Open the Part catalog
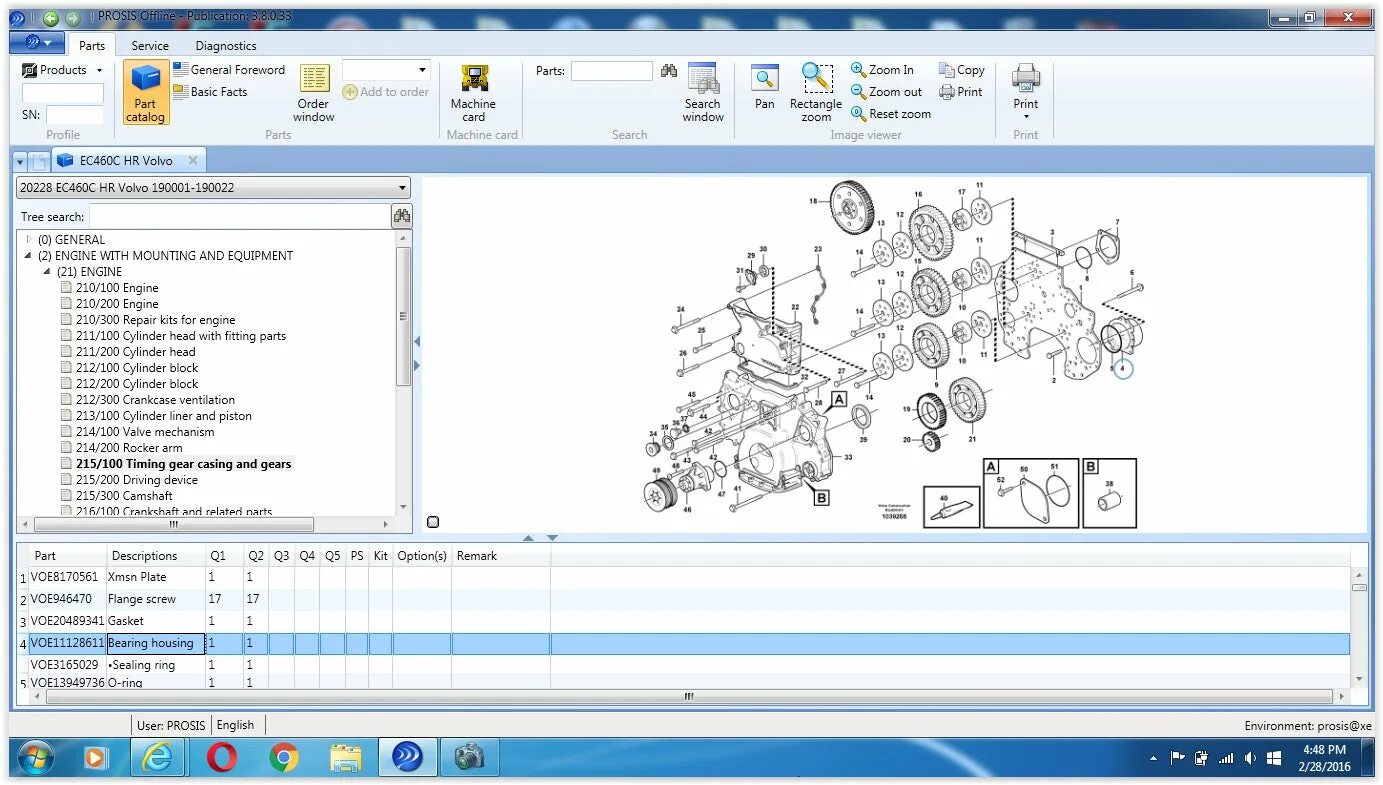The width and height of the screenshot is (1383, 785). pyautogui.click(x=146, y=93)
